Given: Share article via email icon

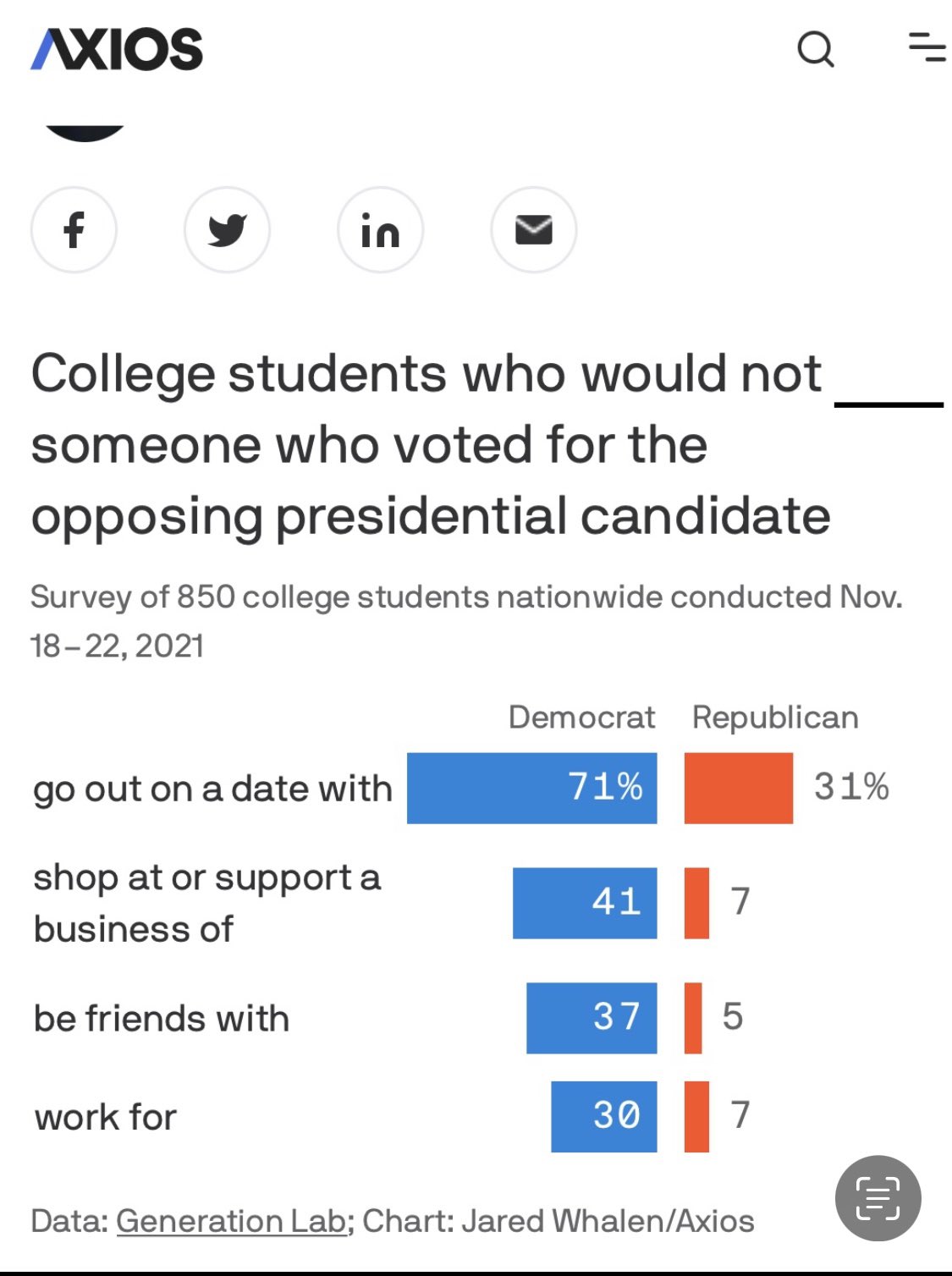Looking at the screenshot, I should pyautogui.click(x=534, y=230).
